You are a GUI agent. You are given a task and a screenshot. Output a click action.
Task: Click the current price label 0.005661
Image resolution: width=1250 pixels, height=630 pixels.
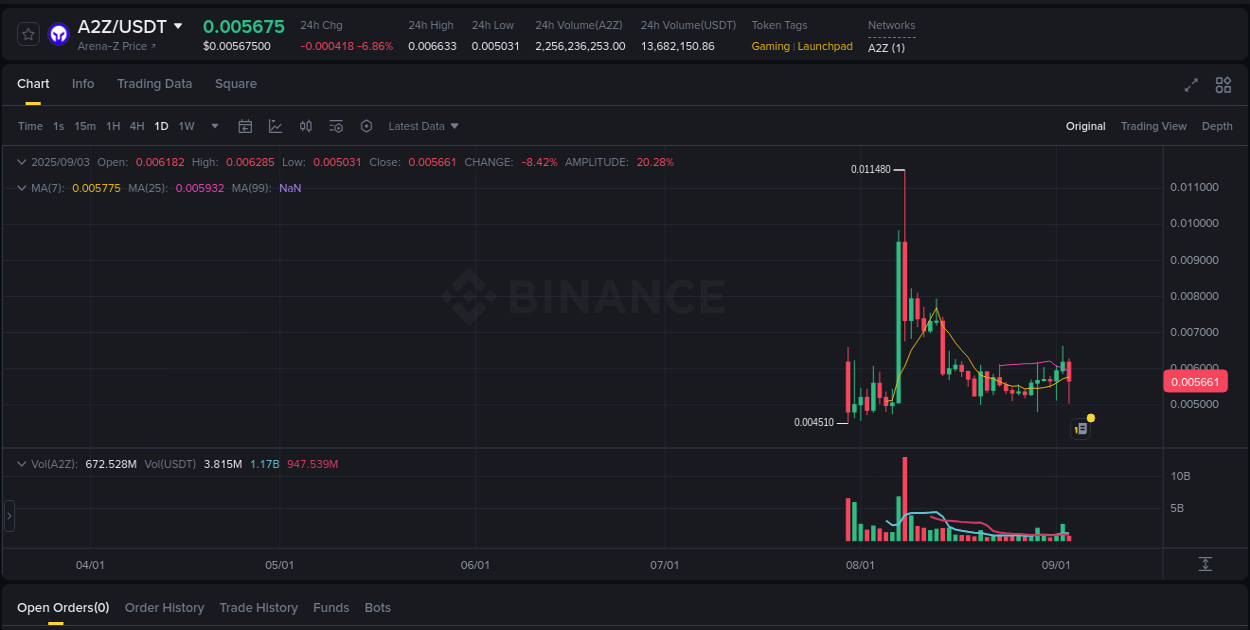tap(1195, 381)
